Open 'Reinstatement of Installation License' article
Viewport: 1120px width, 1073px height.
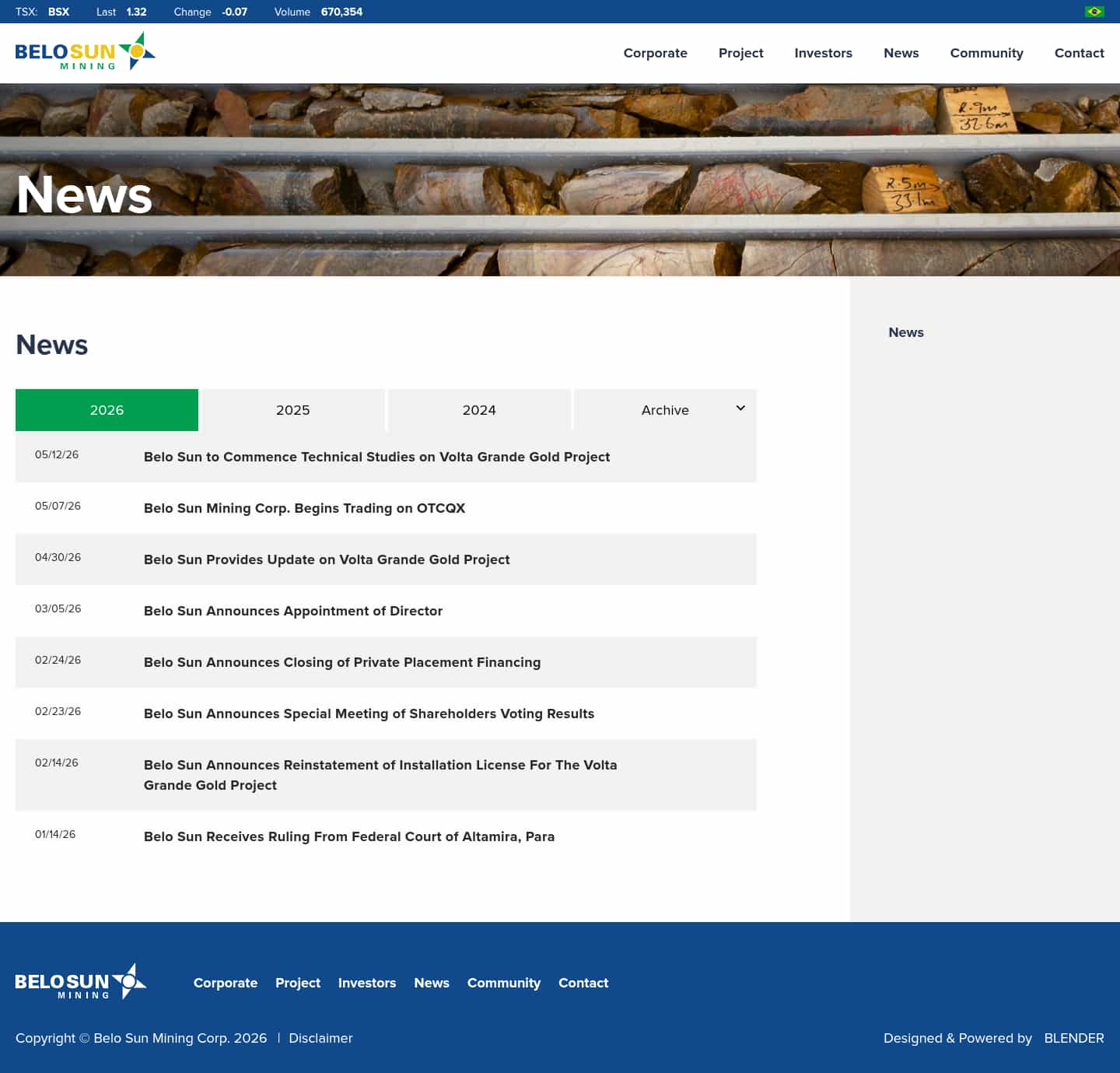(x=380, y=775)
